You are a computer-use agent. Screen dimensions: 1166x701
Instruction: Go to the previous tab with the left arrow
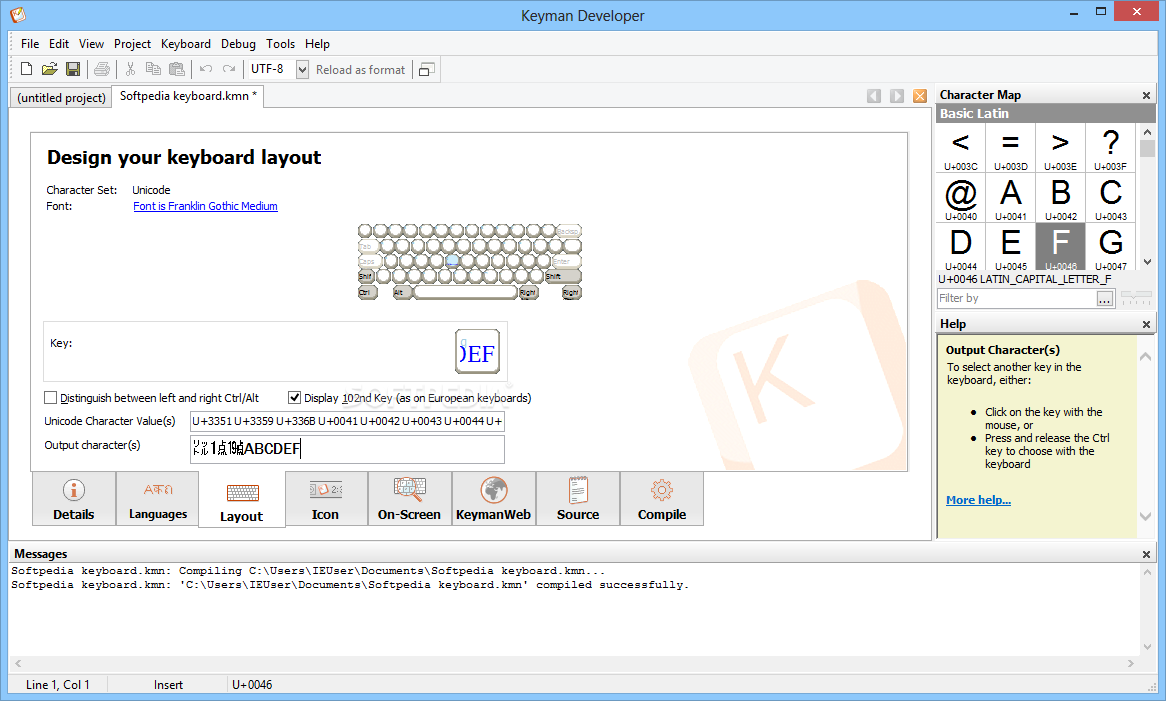874,96
